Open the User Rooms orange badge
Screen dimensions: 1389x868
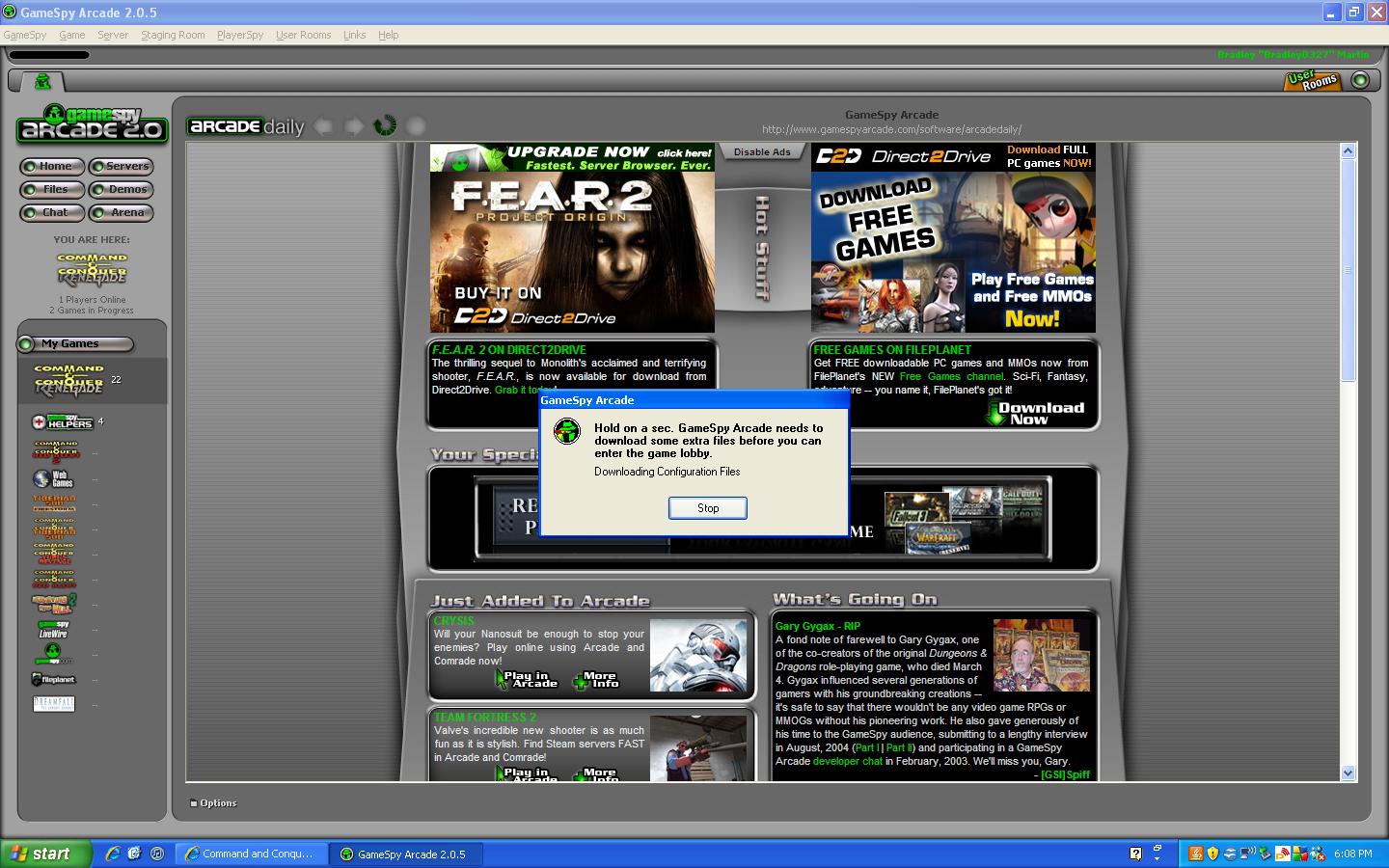coord(1312,81)
